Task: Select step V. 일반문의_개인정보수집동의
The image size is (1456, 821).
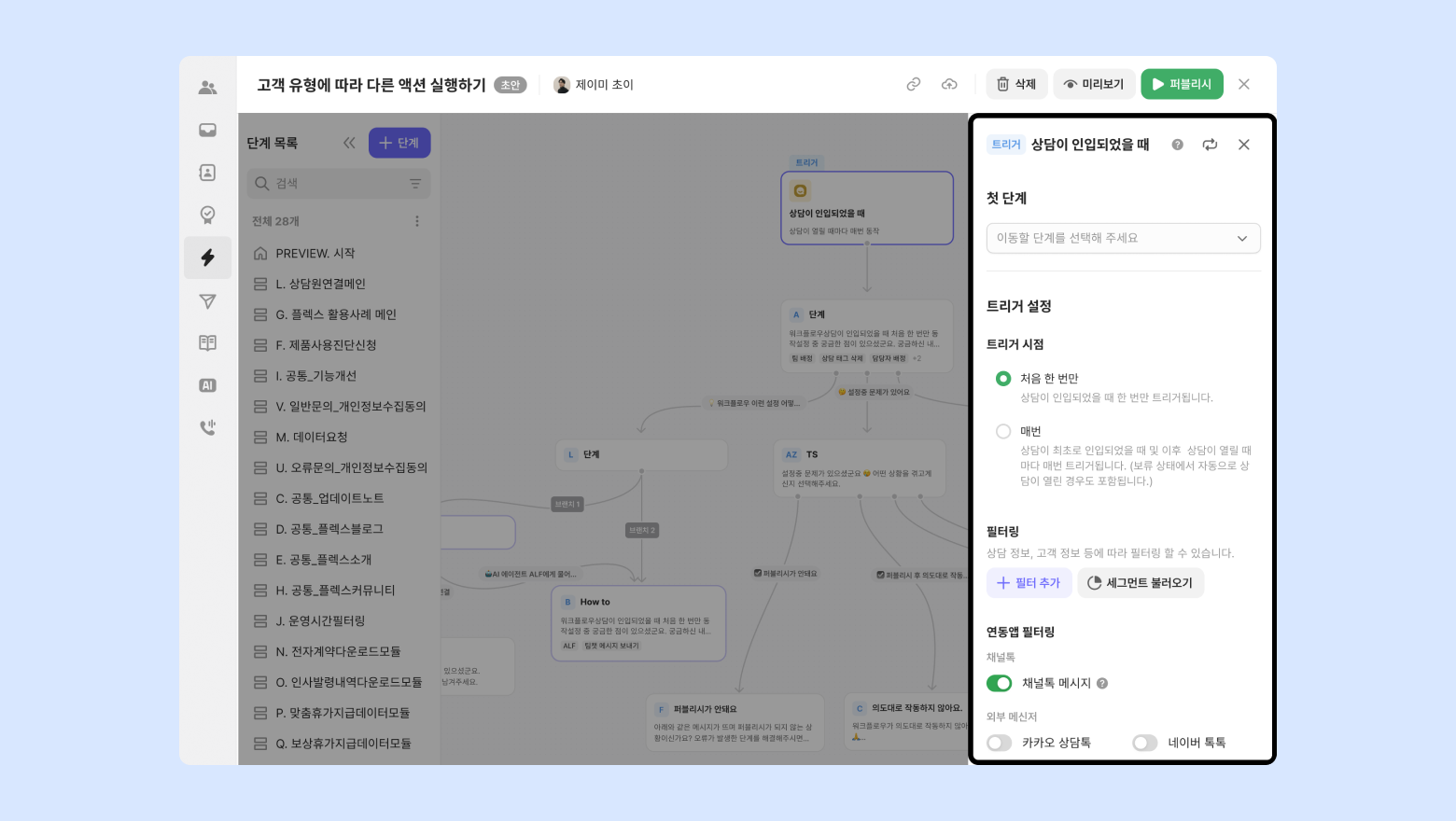Action: (339, 407)
